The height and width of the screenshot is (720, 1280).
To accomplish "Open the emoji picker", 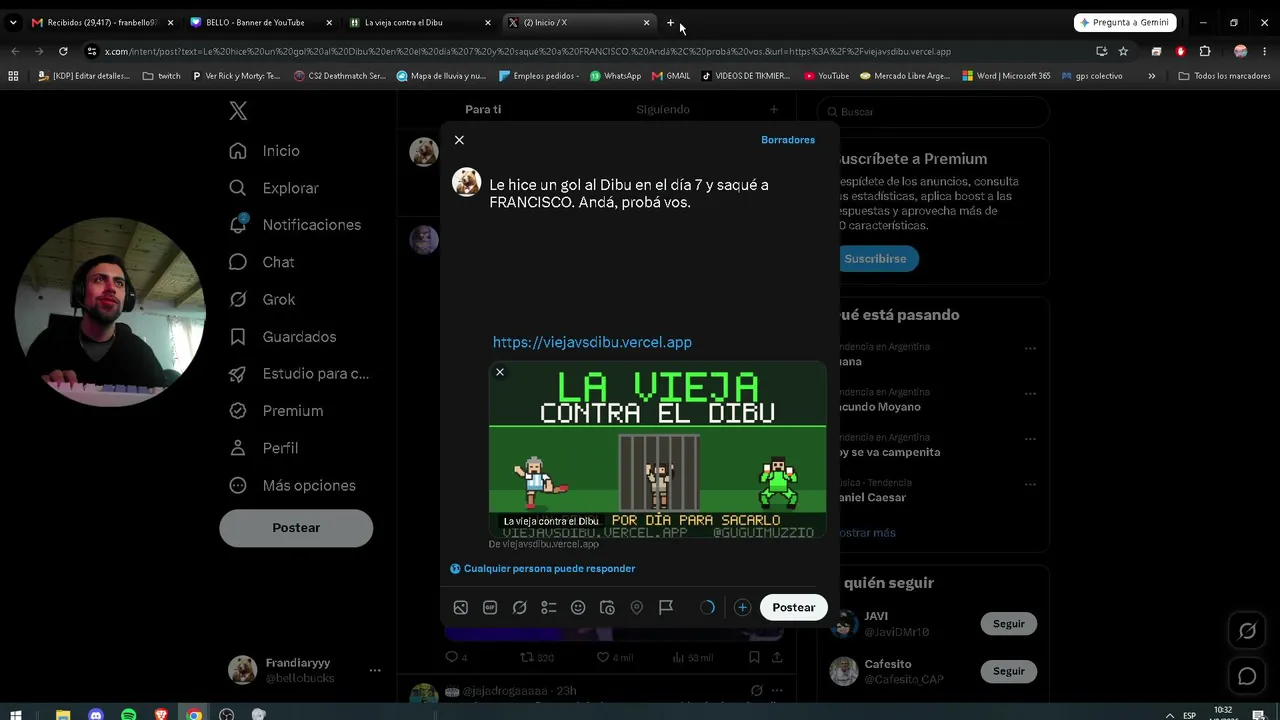I will point(578,607).
